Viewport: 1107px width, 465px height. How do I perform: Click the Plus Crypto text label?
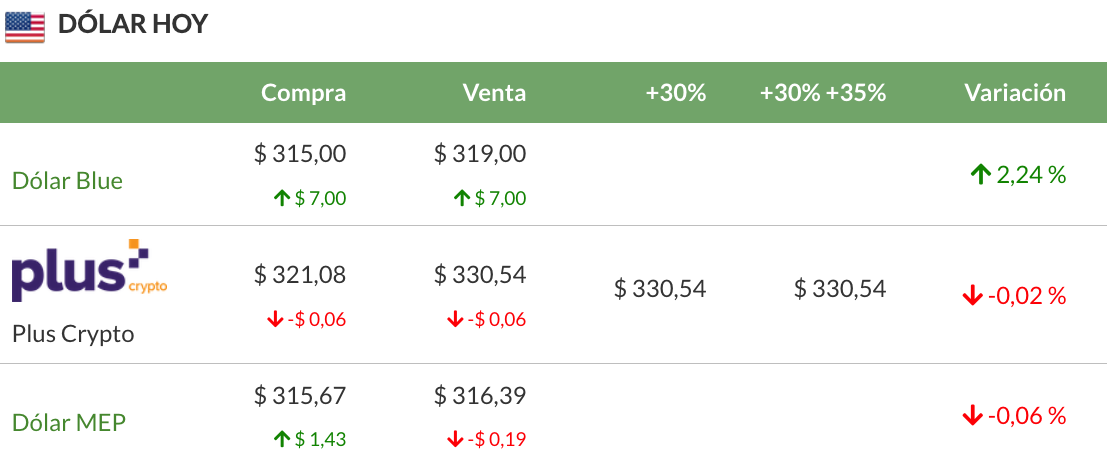(x=73, y=334)
